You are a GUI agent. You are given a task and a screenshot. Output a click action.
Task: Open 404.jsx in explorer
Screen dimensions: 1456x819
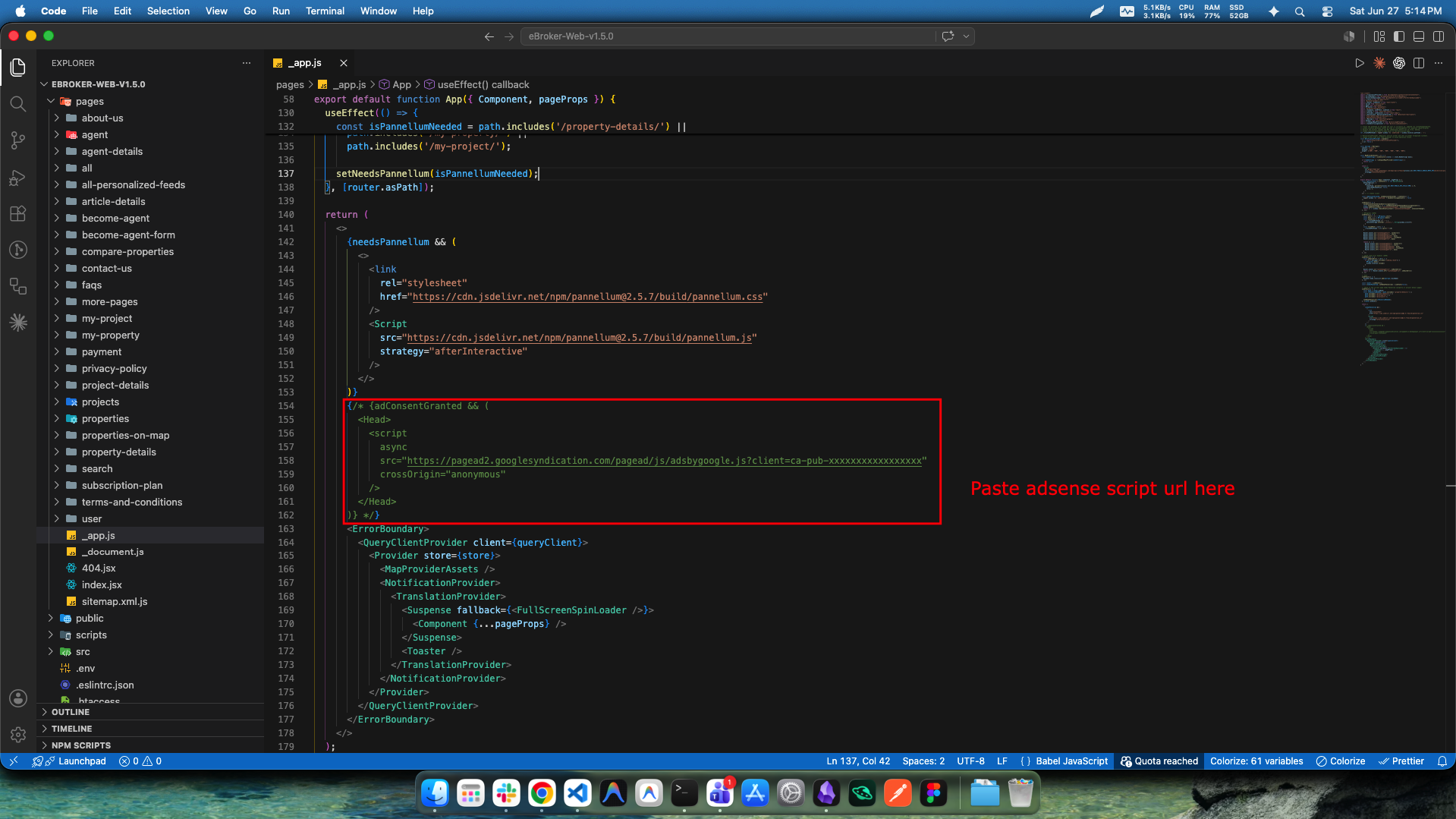click(99, 569)
